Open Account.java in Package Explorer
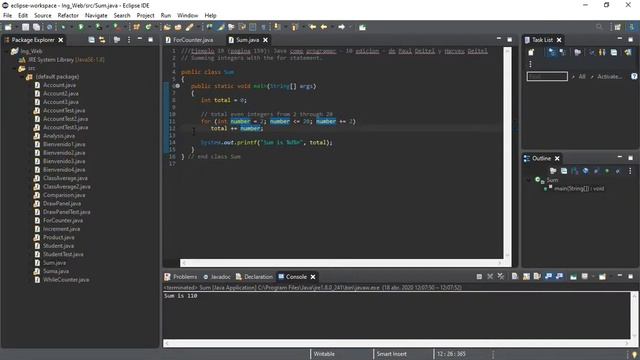This screenshot has width=640, height=360. tap(60, 85)
